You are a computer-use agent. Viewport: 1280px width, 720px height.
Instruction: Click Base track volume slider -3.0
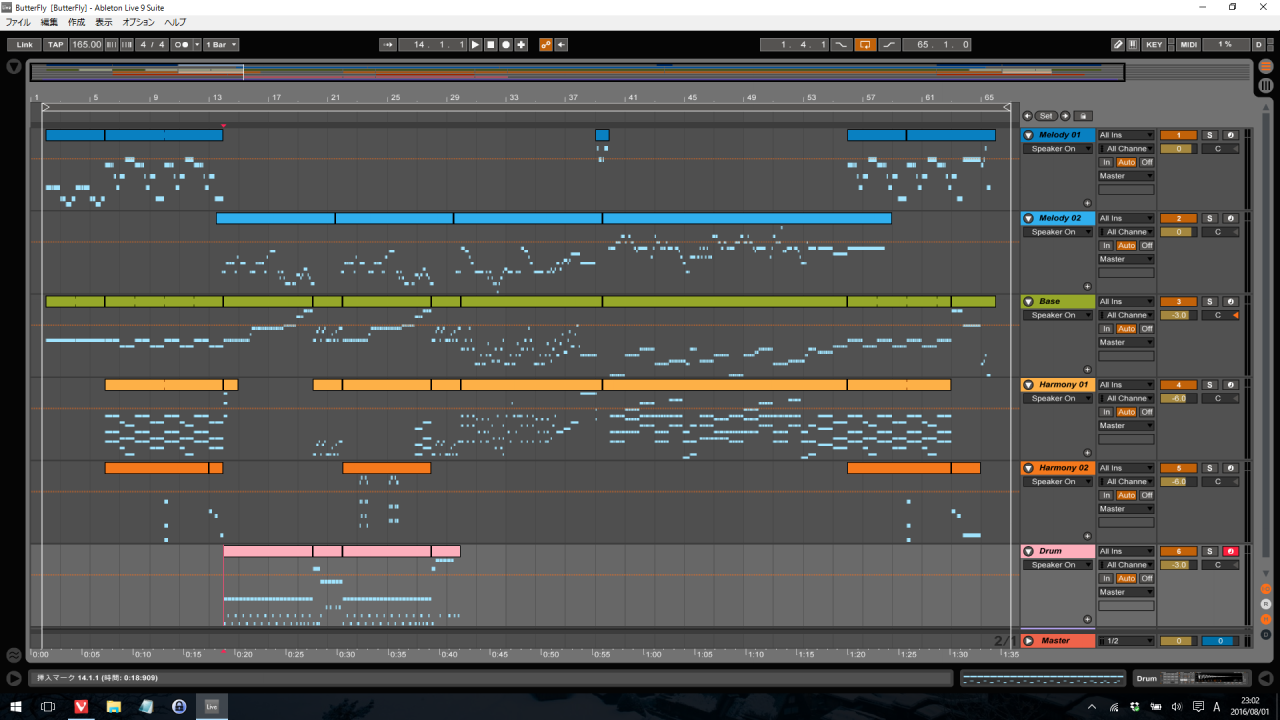1178,315
